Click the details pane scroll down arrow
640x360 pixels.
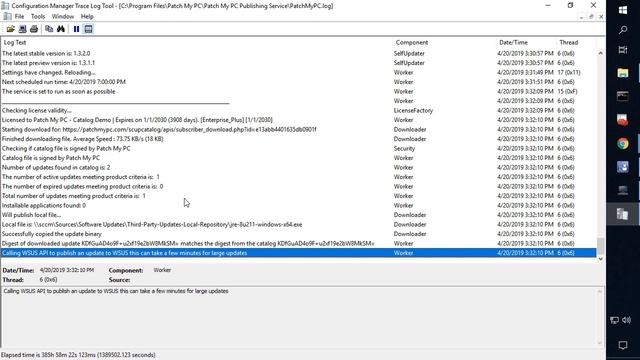(600, 343)
